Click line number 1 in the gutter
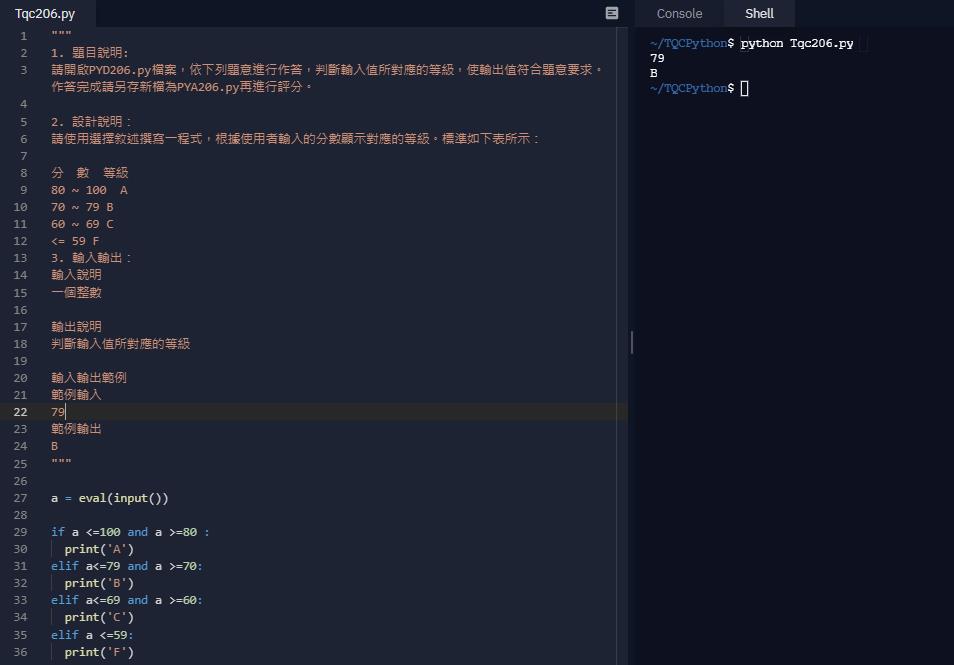The height and width of the screenshot is (665, 954). click(22, 35)
